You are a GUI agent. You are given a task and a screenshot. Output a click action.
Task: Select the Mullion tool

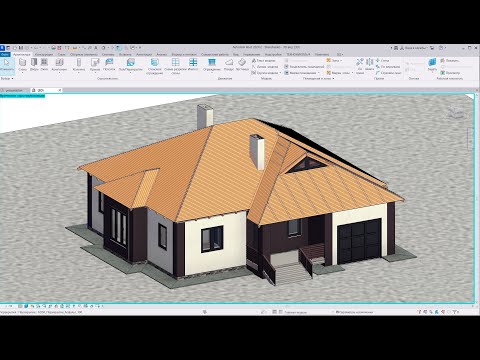[193, 65]
